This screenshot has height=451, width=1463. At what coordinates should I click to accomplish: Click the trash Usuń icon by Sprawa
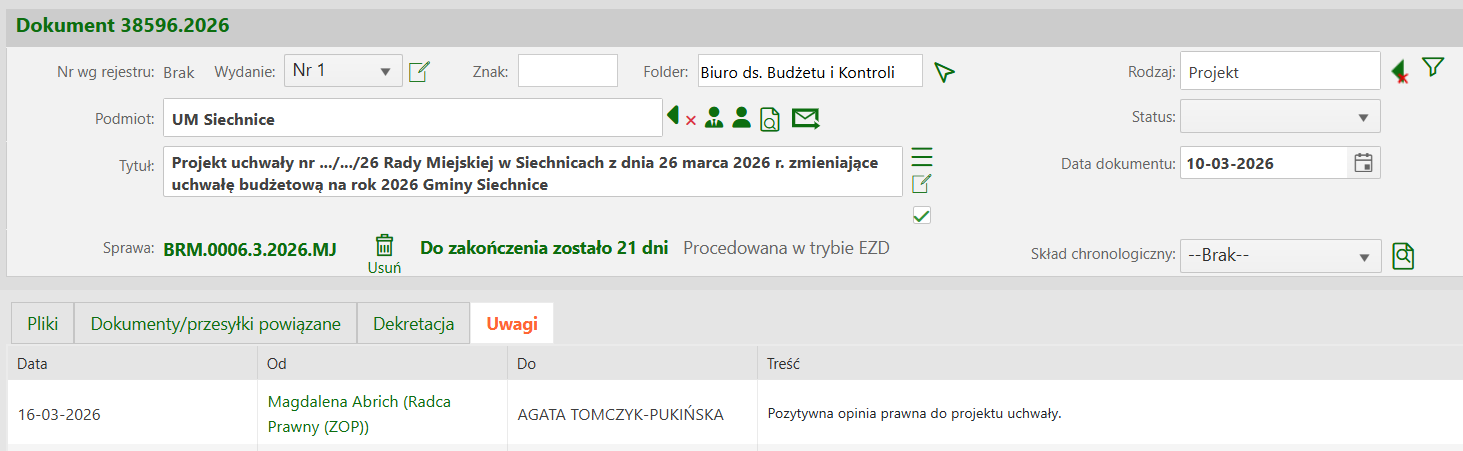[384, 246]
